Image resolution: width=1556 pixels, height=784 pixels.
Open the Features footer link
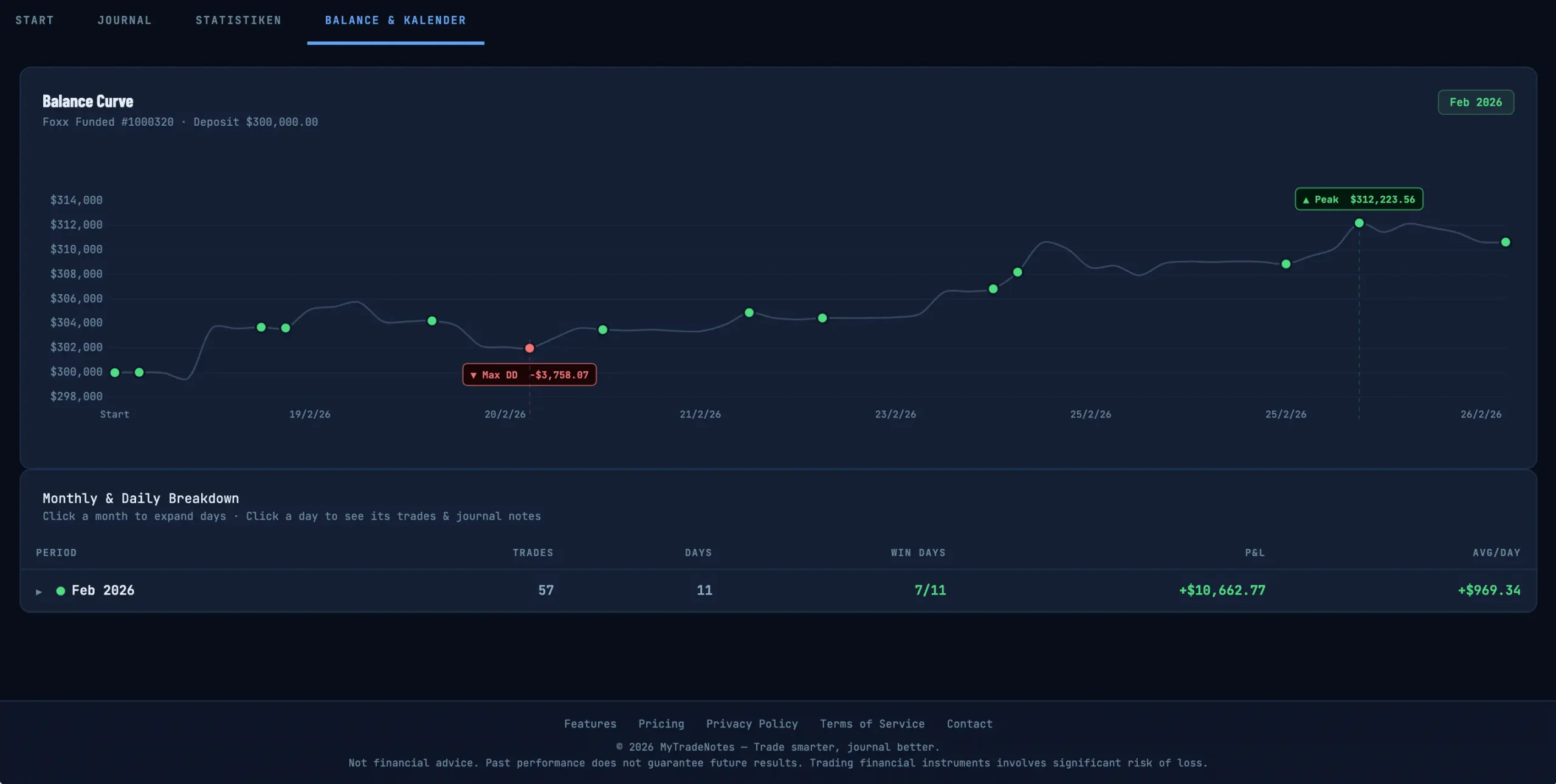click(x=590, y=724)
